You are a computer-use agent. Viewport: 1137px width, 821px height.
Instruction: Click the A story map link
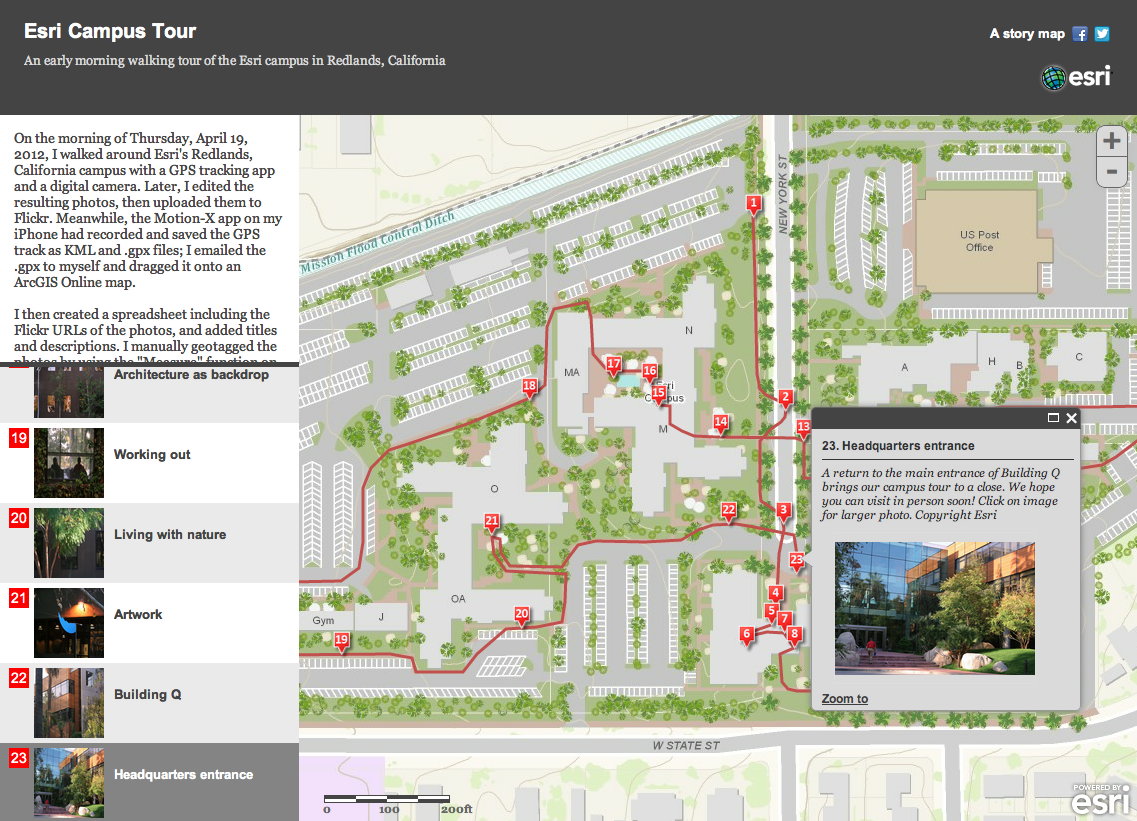point(1027,34)
